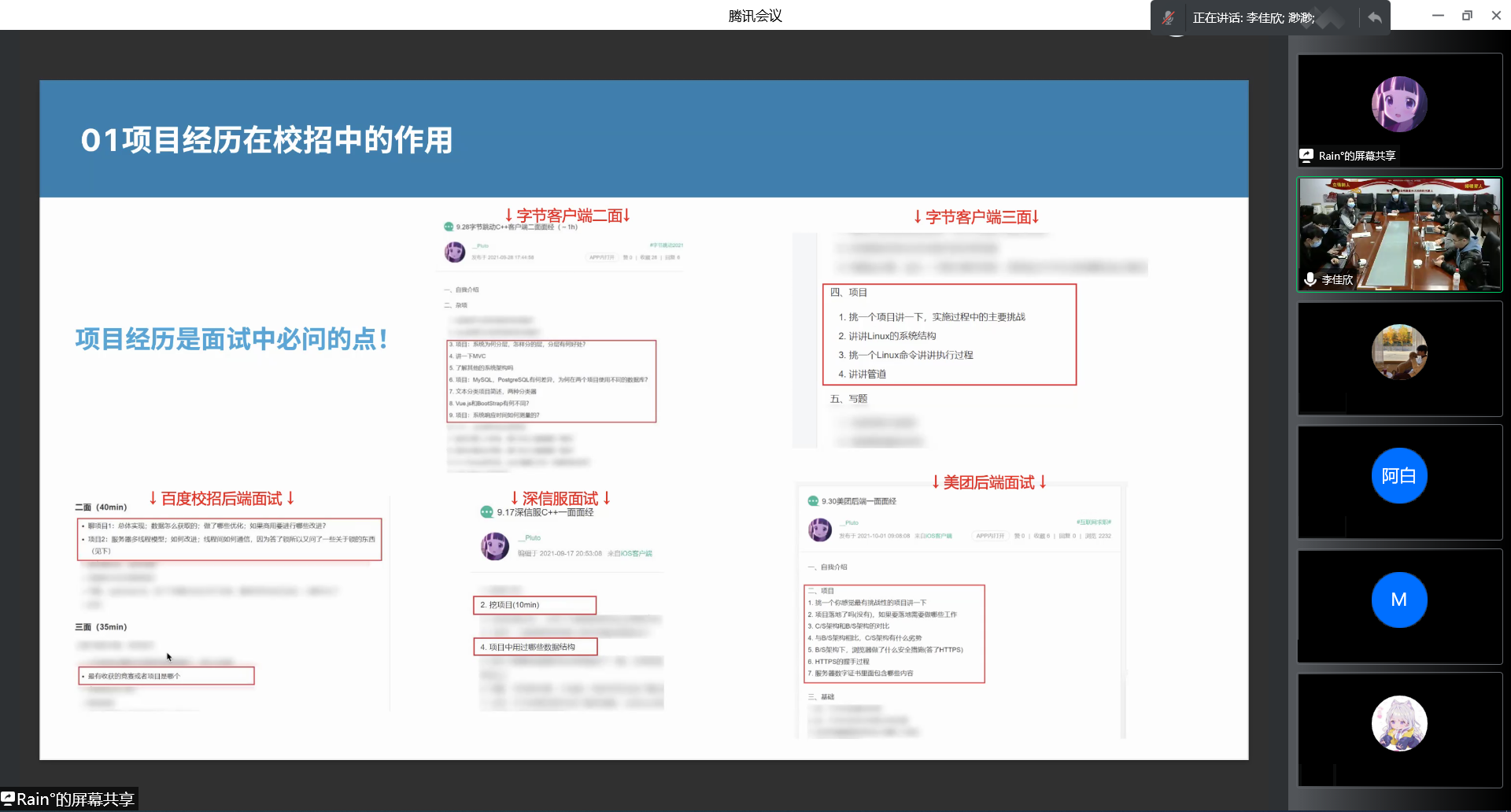
Task: Click the return arrow in the speaker bar
Action: pos(1374,17)
